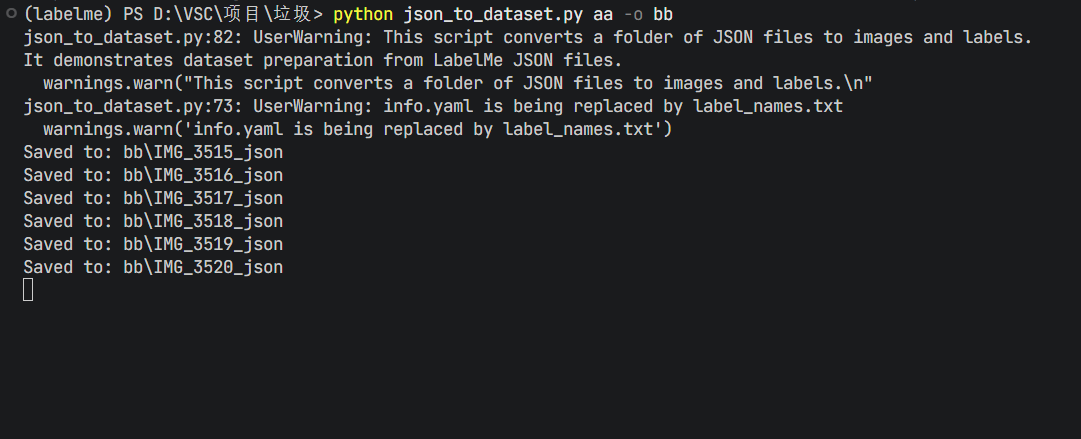Click the command decoration circle beside the prompt
The image size is (1081, 439).
coord(9,14)
